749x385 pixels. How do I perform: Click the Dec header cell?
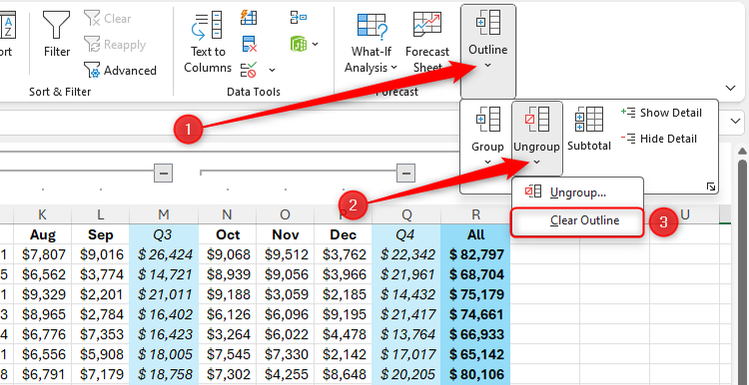343,235
